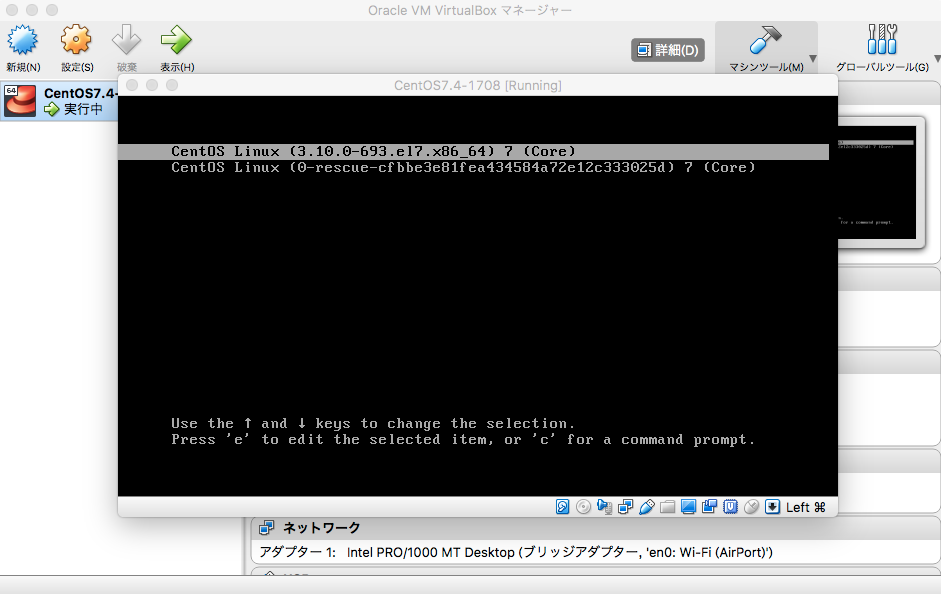Click the hard disk activity status icon
This screenshot has height=594, width=941.
(562, 507)
